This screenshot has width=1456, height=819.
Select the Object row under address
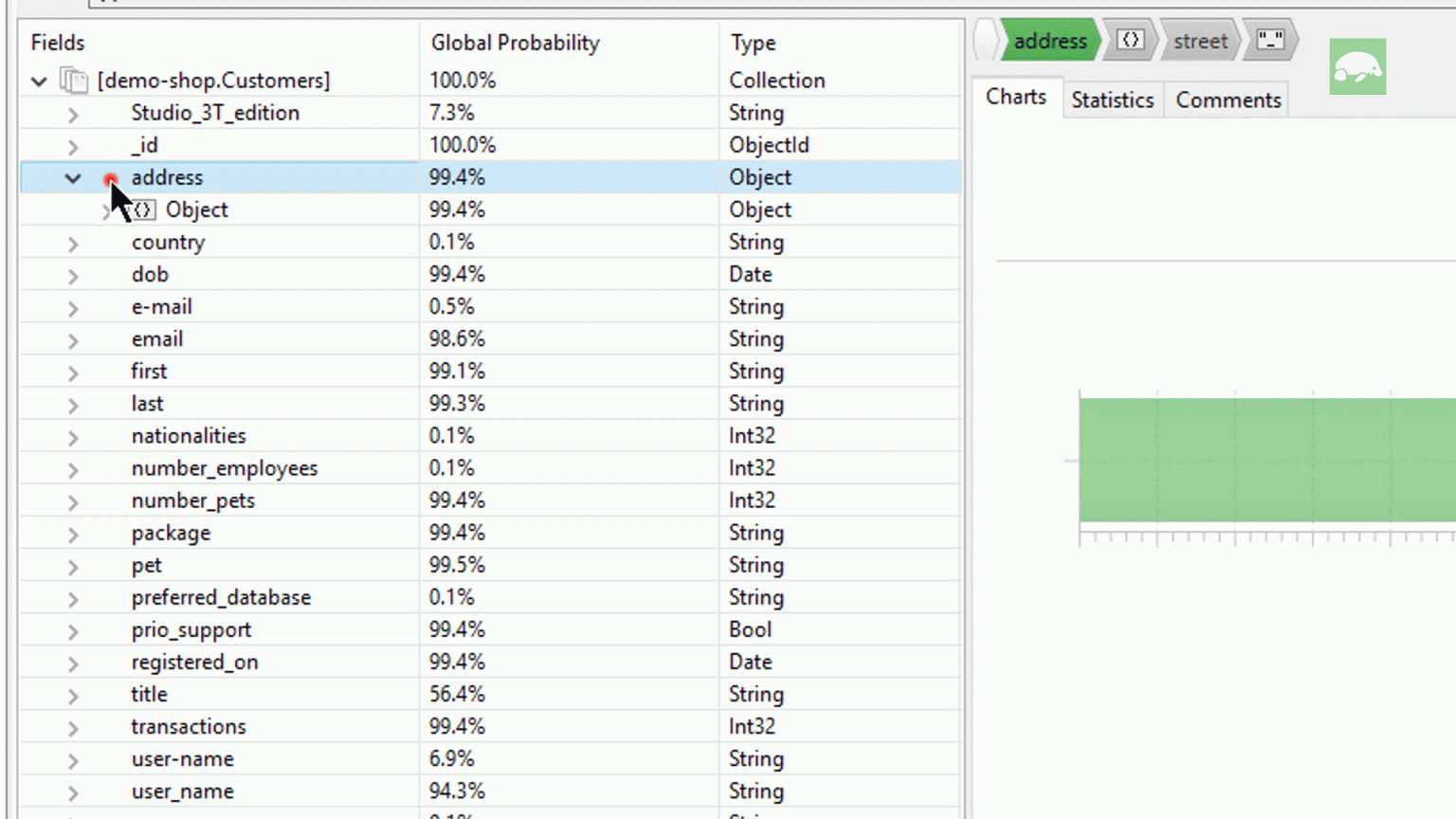[x=489, y=209]
